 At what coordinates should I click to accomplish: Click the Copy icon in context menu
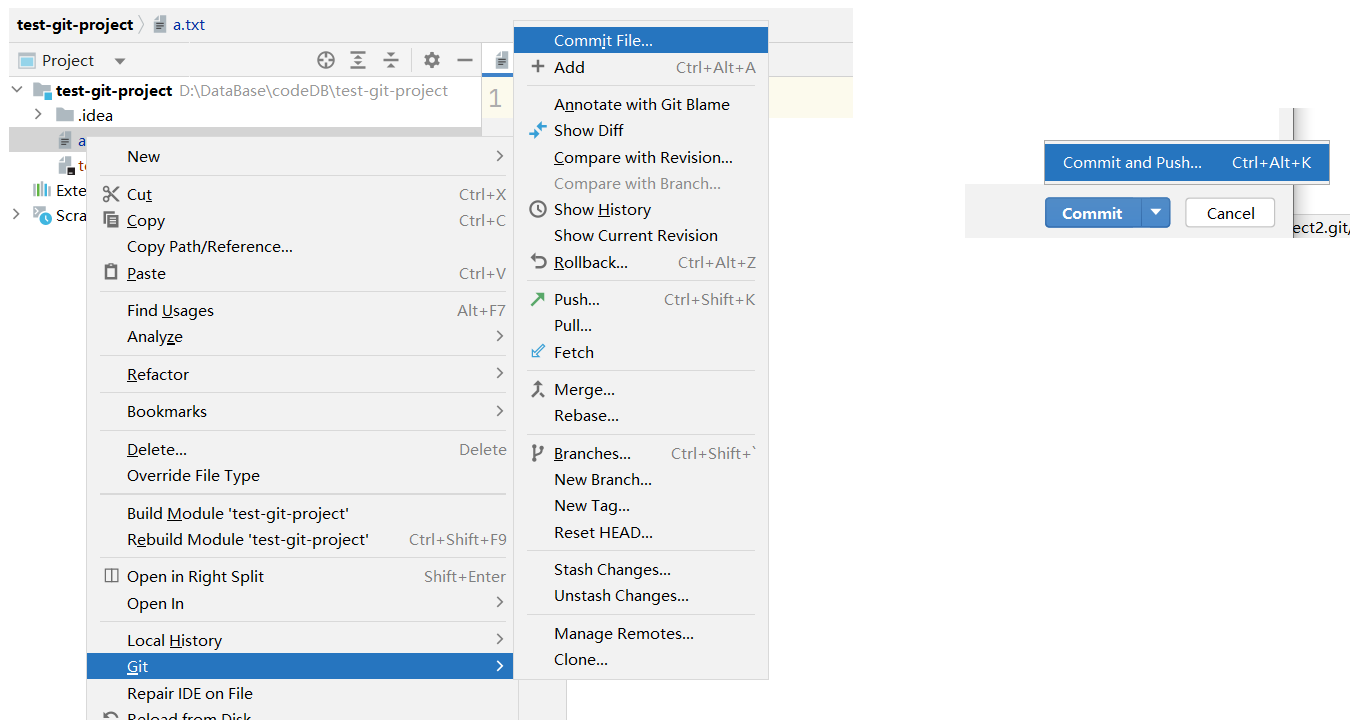click(x=111, y=220)
